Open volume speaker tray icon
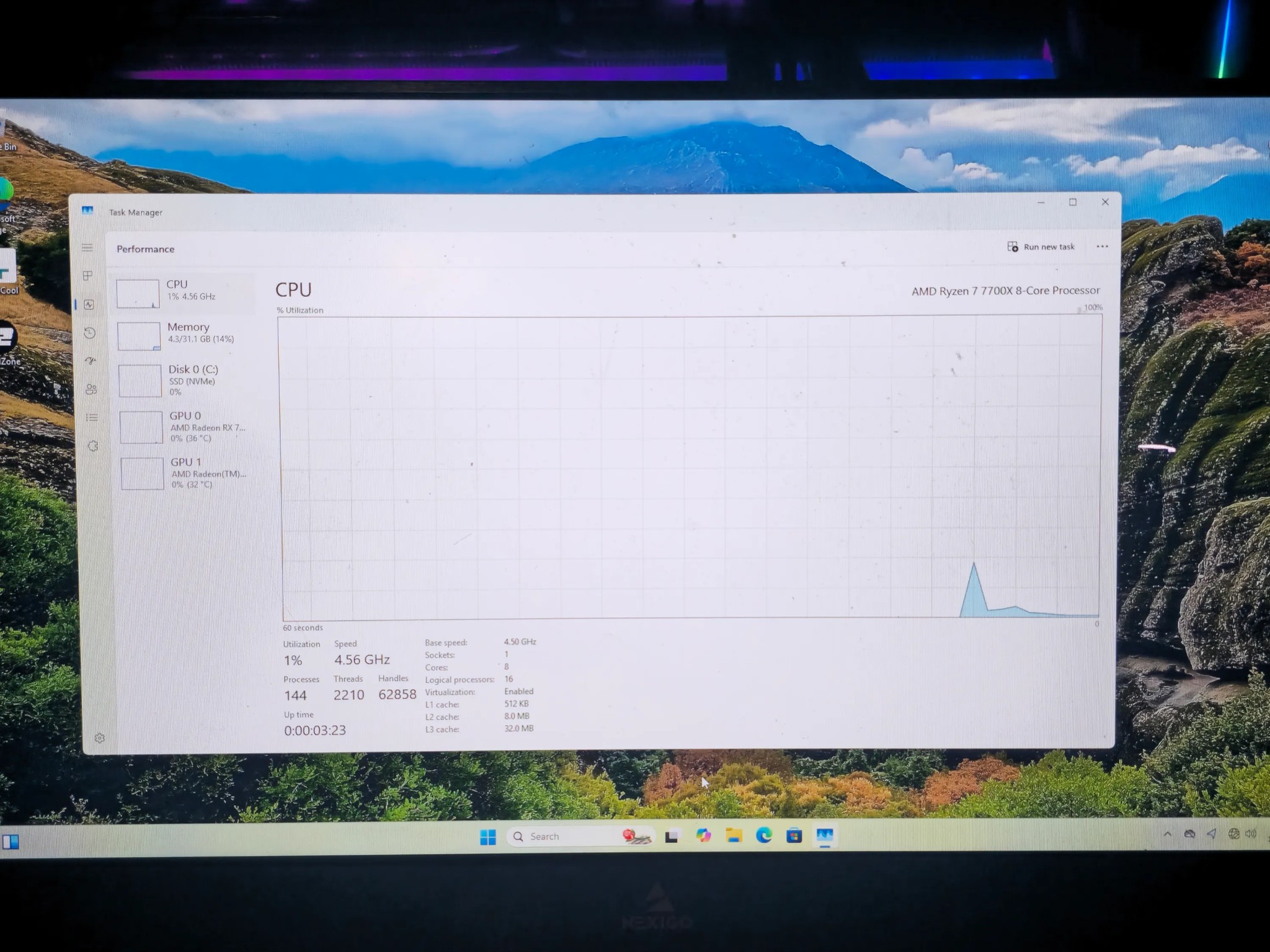This screenshot has height=952, width=1270. [1251, 834]
